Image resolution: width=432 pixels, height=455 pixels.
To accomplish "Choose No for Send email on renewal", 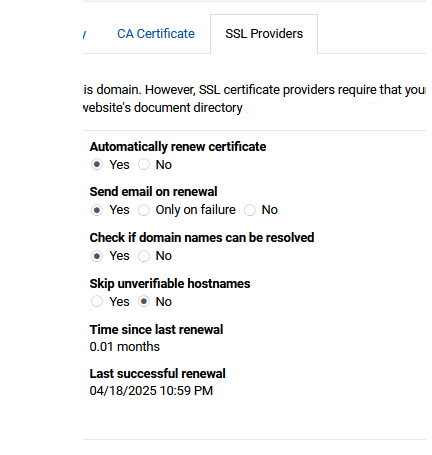I will tap(250, 210).
